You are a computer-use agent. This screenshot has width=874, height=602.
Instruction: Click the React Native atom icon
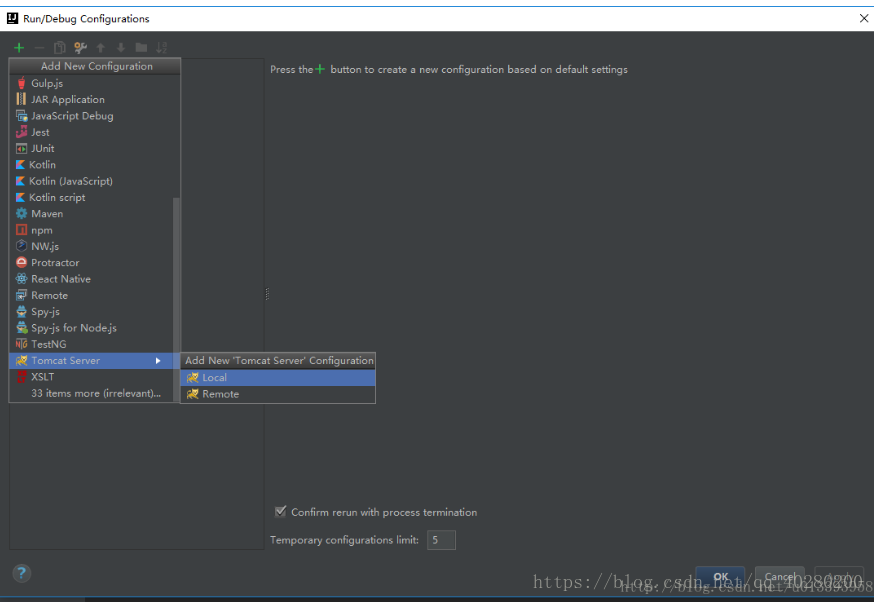[21, 279]
